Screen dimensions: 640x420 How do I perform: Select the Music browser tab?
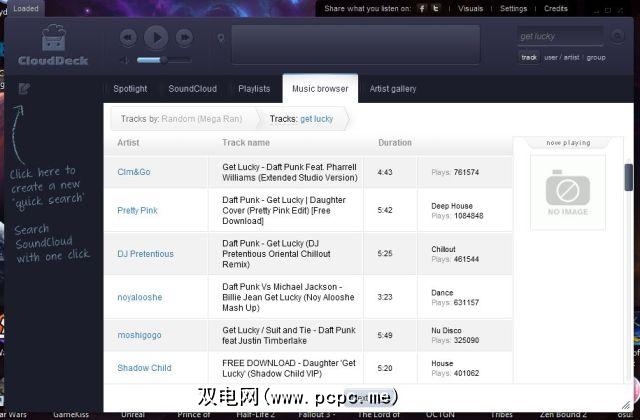320,89
